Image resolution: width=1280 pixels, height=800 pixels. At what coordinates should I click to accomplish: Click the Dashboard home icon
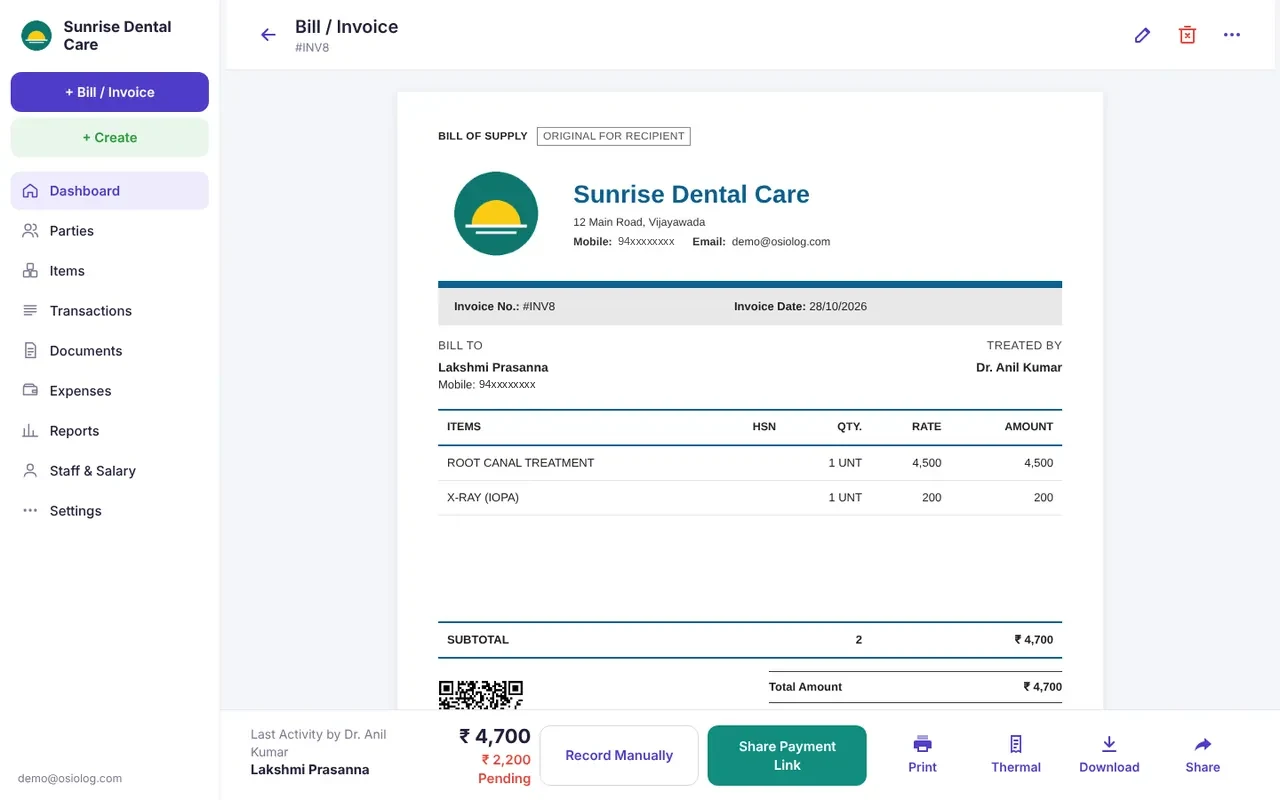point(30,191)
